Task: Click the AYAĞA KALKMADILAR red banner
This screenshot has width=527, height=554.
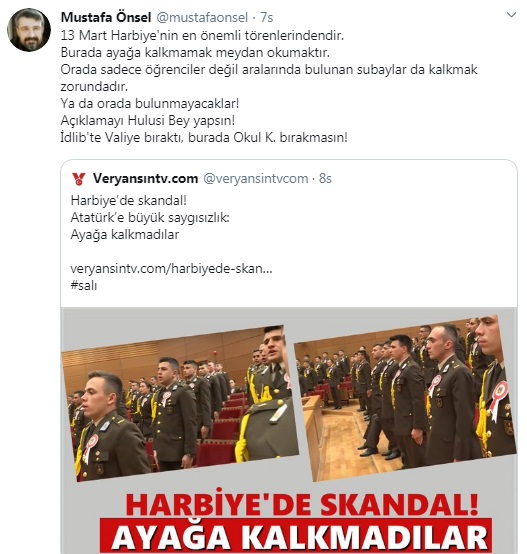Action: (x=296, y=536)
